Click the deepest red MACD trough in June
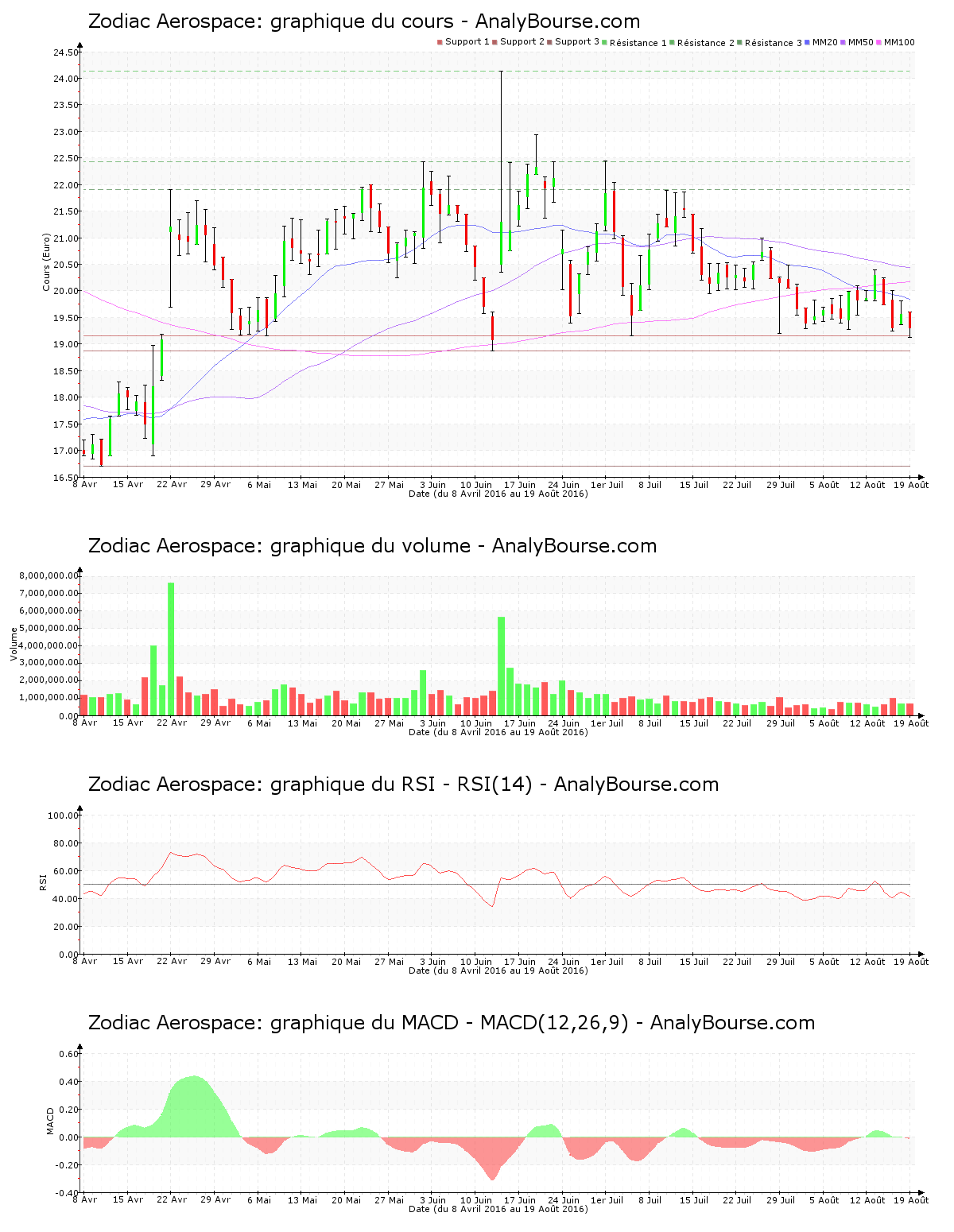The image size is (954, 1232). pos(491,1159)
